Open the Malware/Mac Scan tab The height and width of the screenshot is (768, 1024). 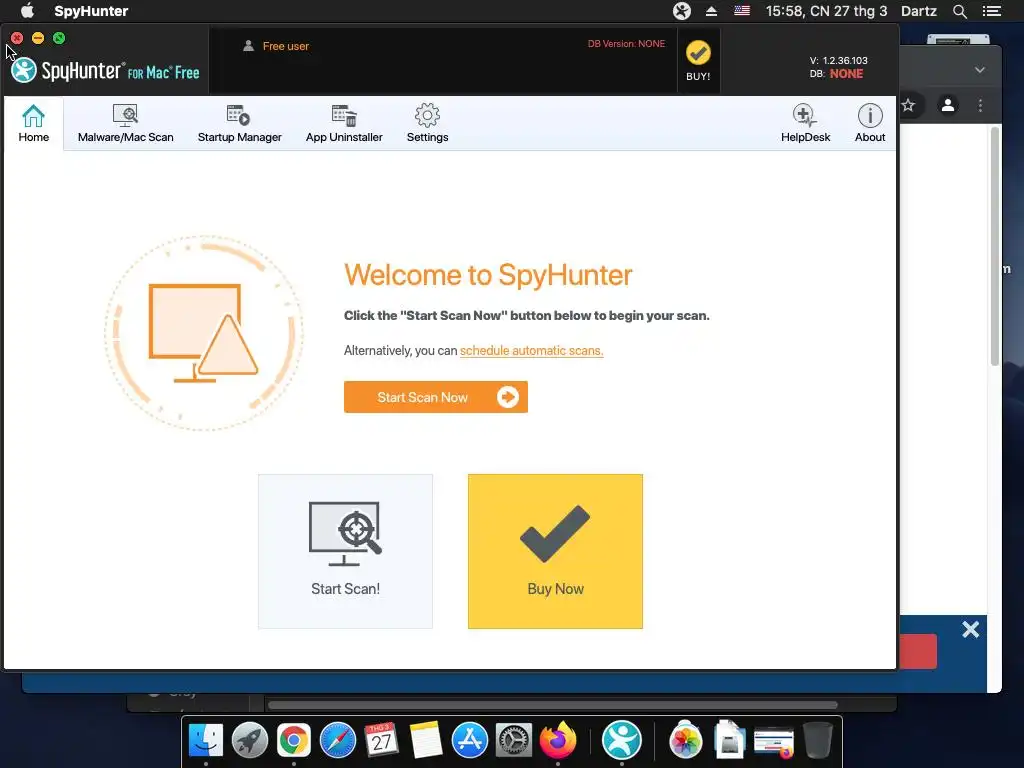tap(125, 123)
